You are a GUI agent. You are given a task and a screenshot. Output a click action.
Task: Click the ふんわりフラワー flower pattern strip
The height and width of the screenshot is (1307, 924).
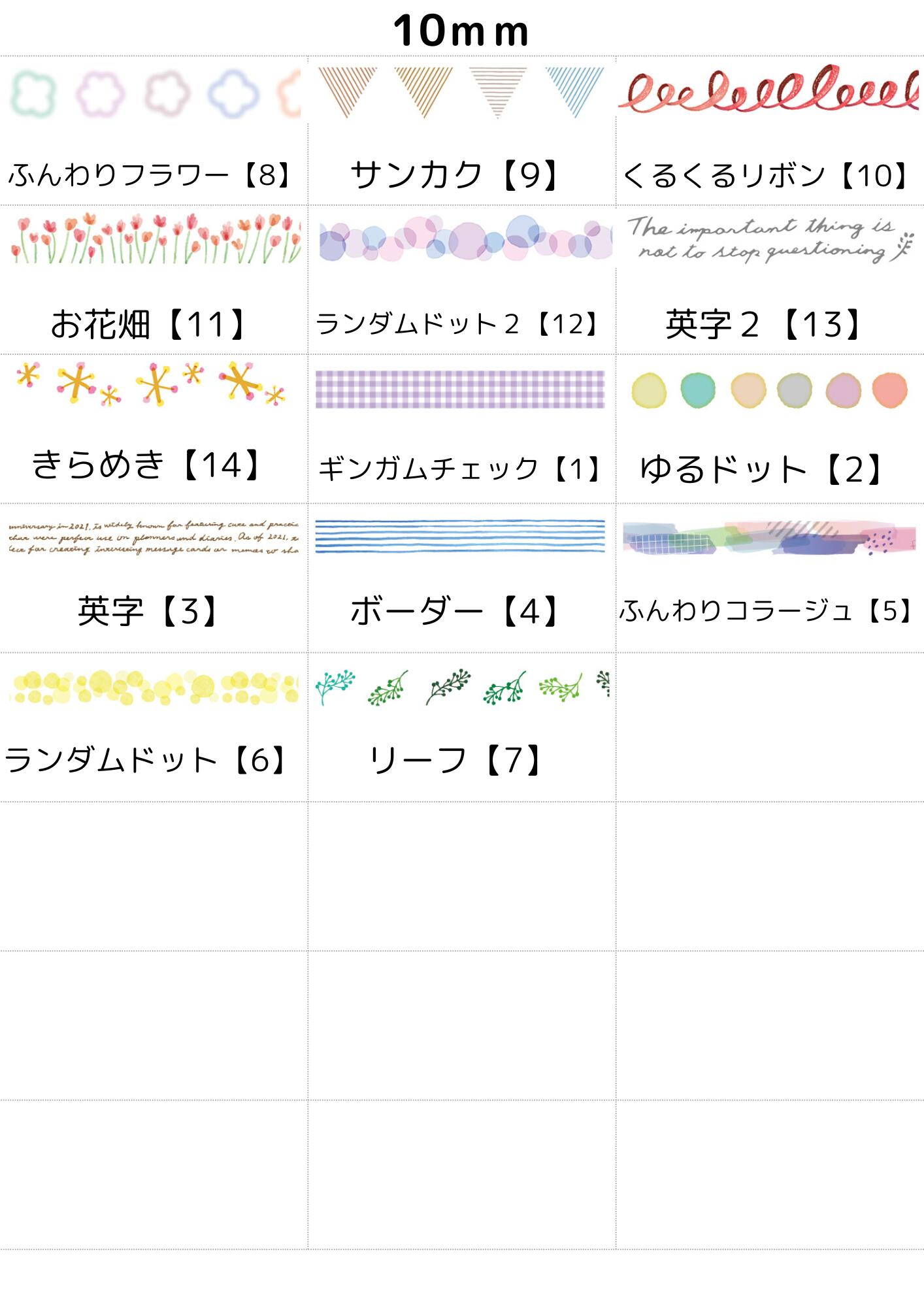tap(154, 94)
